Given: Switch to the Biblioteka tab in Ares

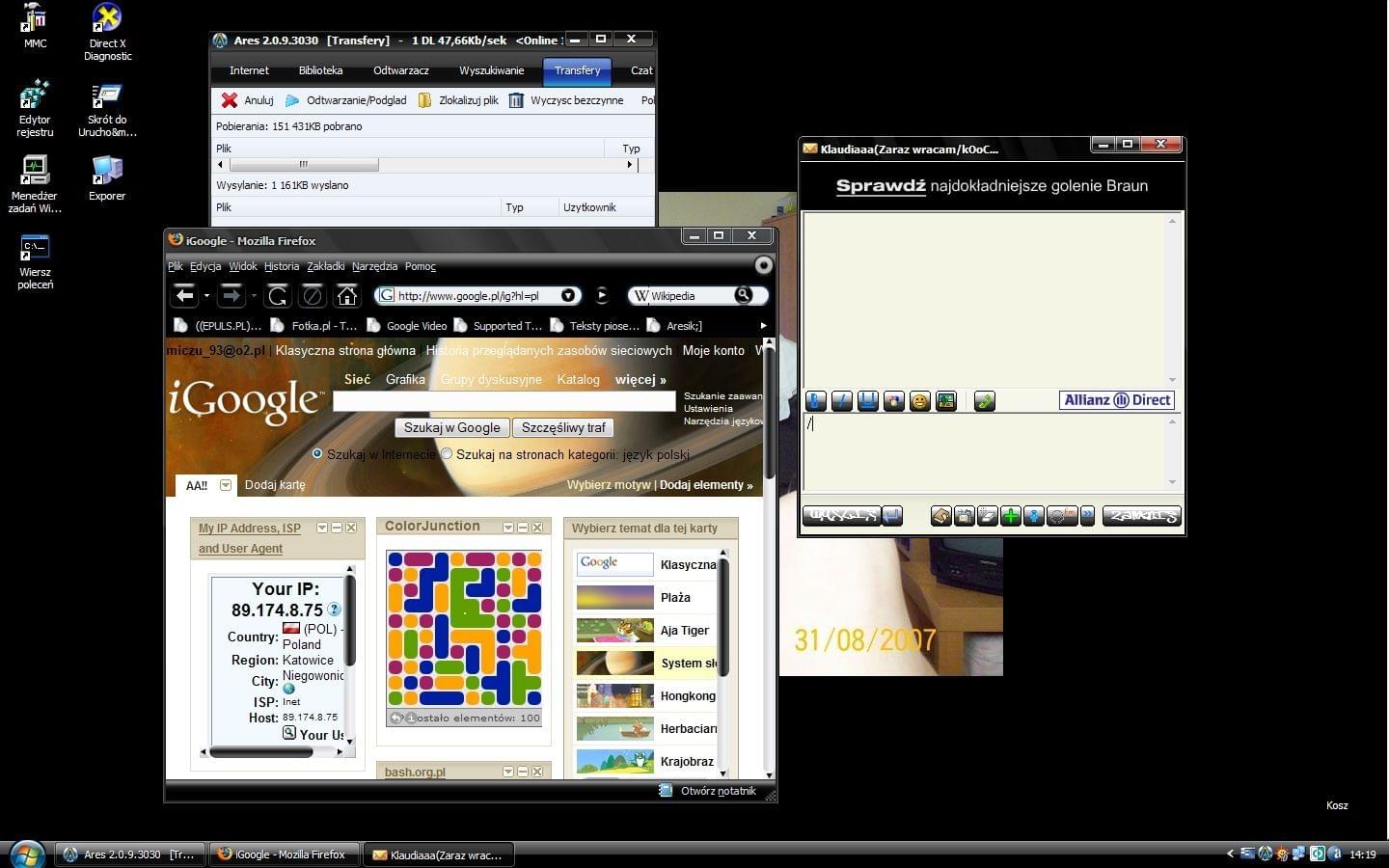Looking at the screenshot, I should pyautogui.click(x=320, y=70).
